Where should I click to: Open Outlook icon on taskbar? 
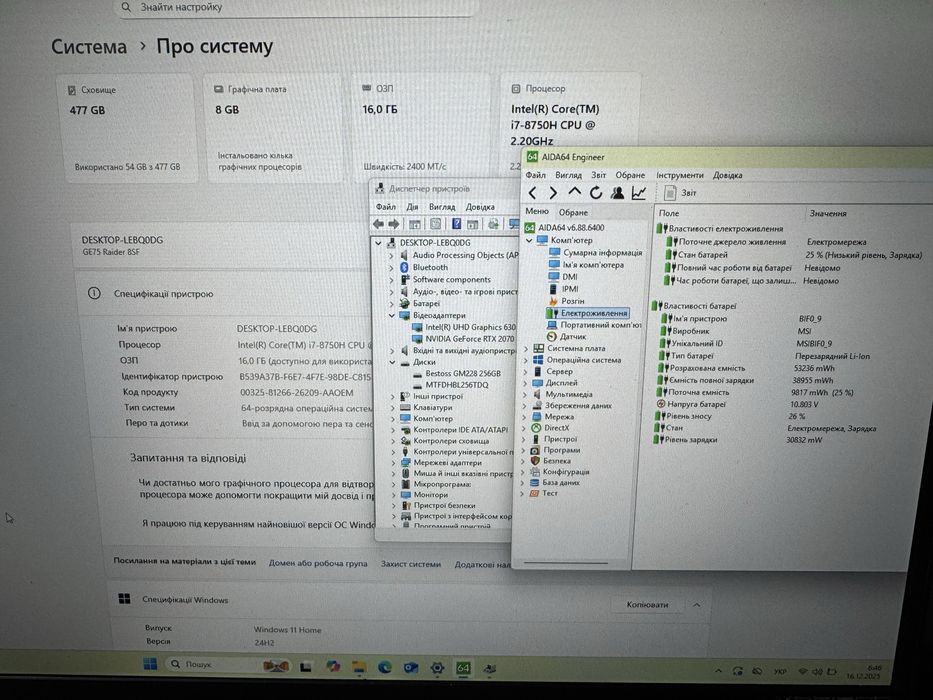point(411,668)
